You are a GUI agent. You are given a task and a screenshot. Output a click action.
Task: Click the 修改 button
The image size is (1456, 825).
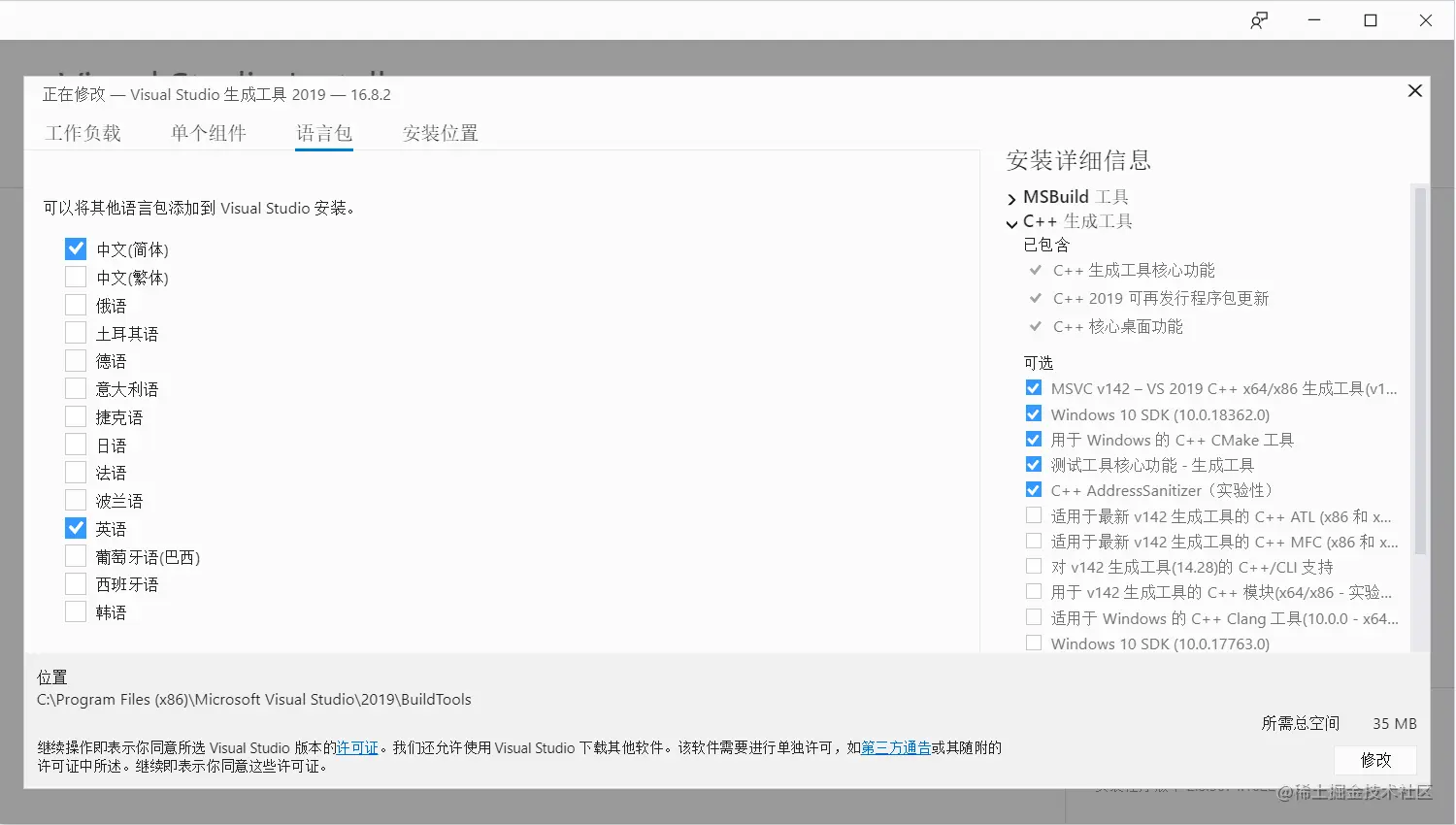[x=1375, y=760]
